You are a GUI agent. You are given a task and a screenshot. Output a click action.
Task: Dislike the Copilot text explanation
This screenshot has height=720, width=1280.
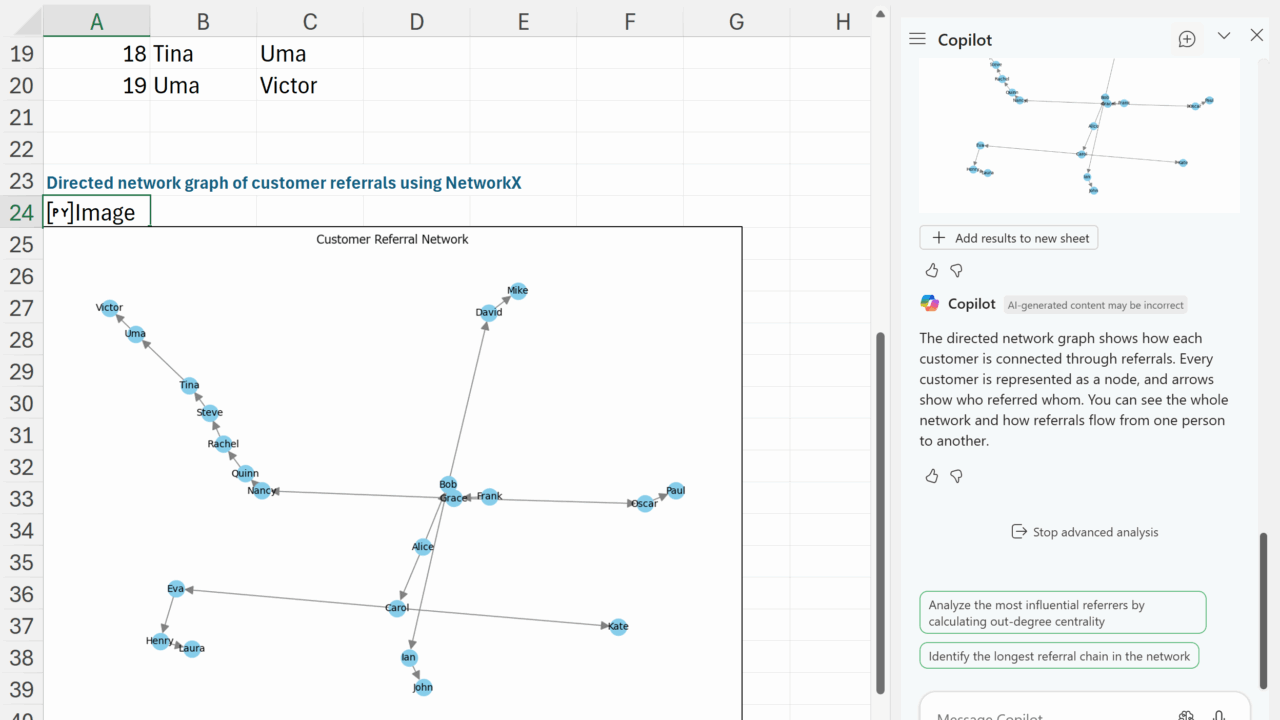(x=956, y=476)
